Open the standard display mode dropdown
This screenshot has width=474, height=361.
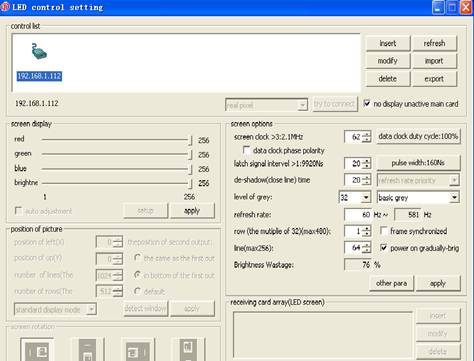[x=91, y=309]
